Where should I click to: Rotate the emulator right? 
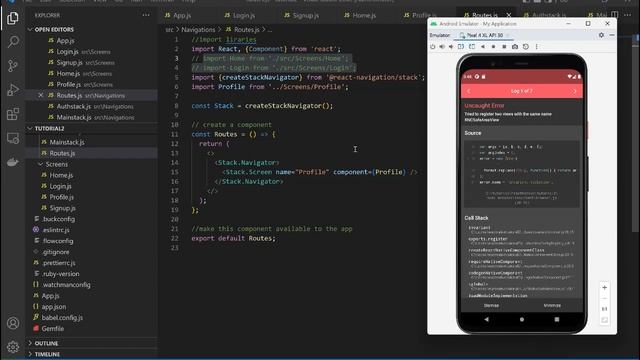[x=472, y=47]
